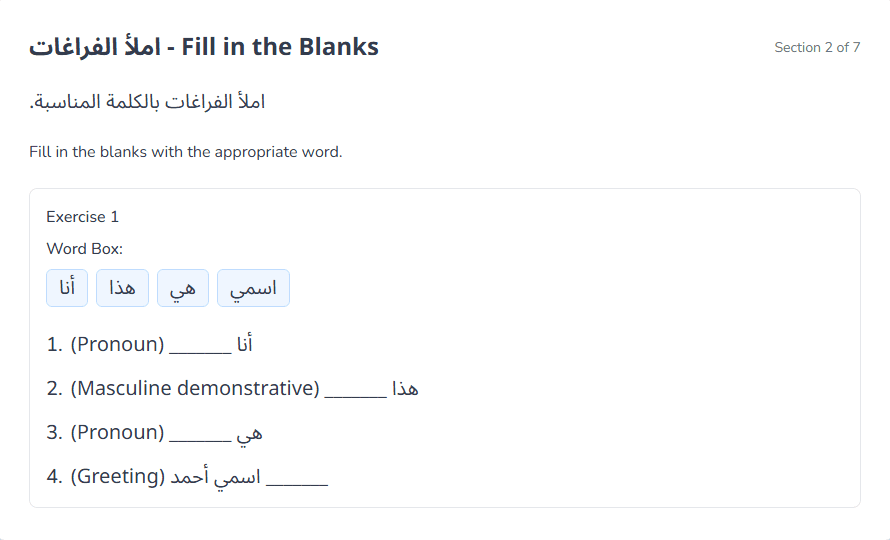Pick the هي word from Word Box

point(183,288)
